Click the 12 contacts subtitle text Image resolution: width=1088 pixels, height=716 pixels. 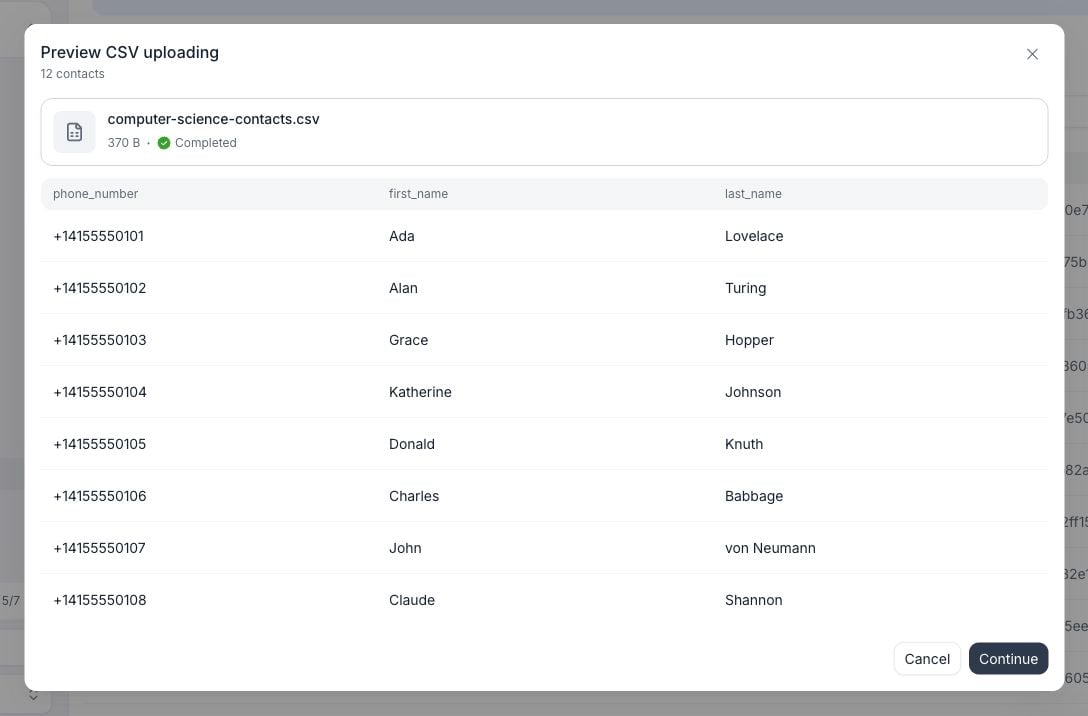72,74
